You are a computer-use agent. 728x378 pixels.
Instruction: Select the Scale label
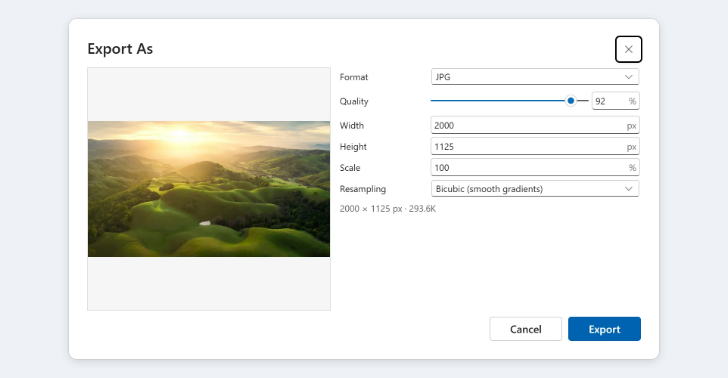tap(350, 168)
